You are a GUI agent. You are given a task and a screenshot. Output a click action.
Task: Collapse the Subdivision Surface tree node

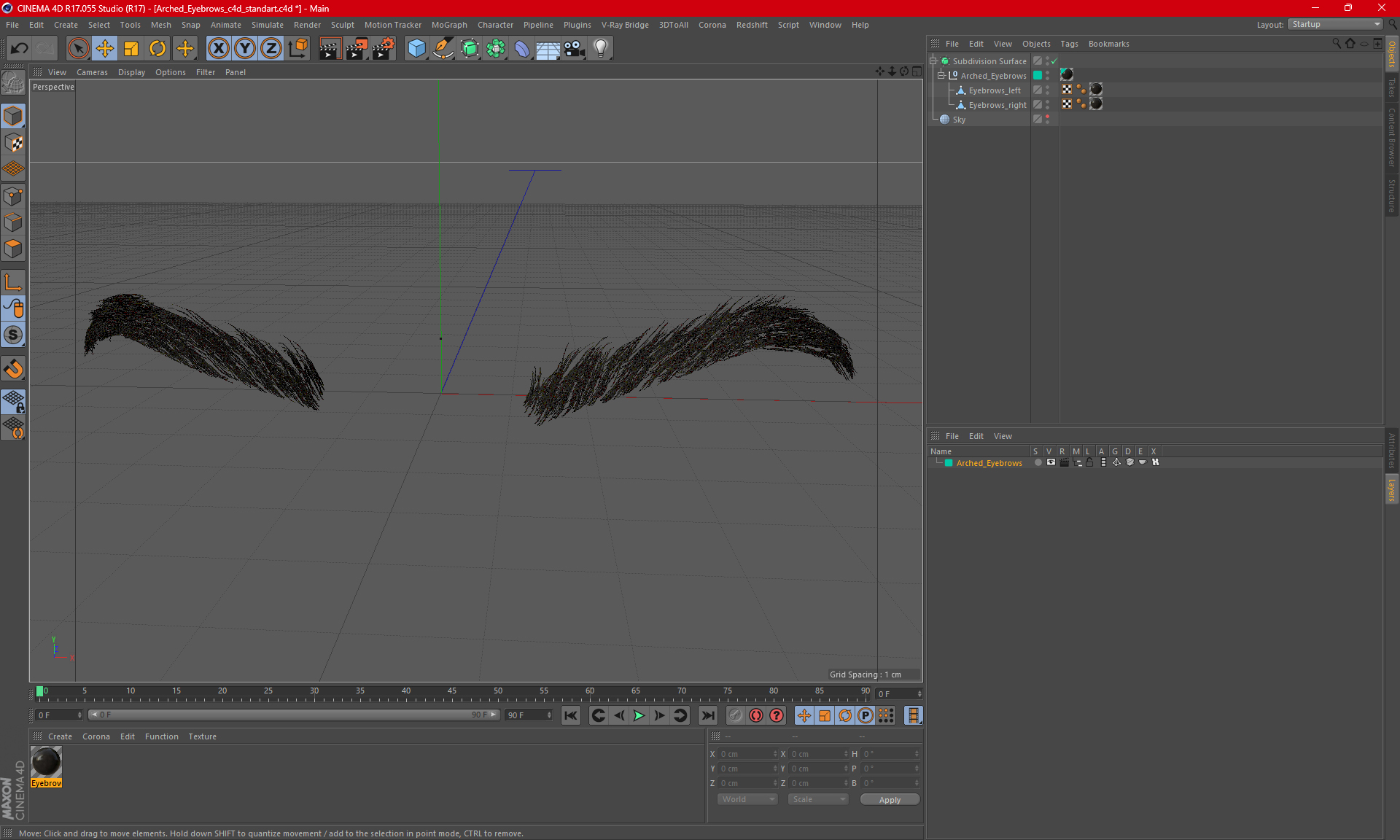(x=933, y=61)
